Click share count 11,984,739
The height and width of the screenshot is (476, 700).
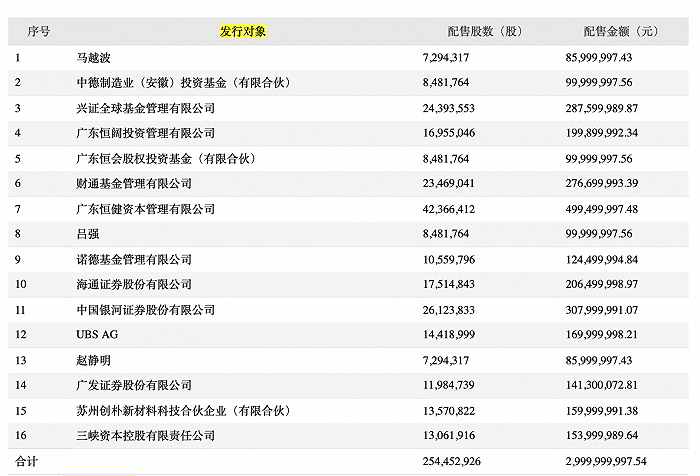tap(449, 385)
